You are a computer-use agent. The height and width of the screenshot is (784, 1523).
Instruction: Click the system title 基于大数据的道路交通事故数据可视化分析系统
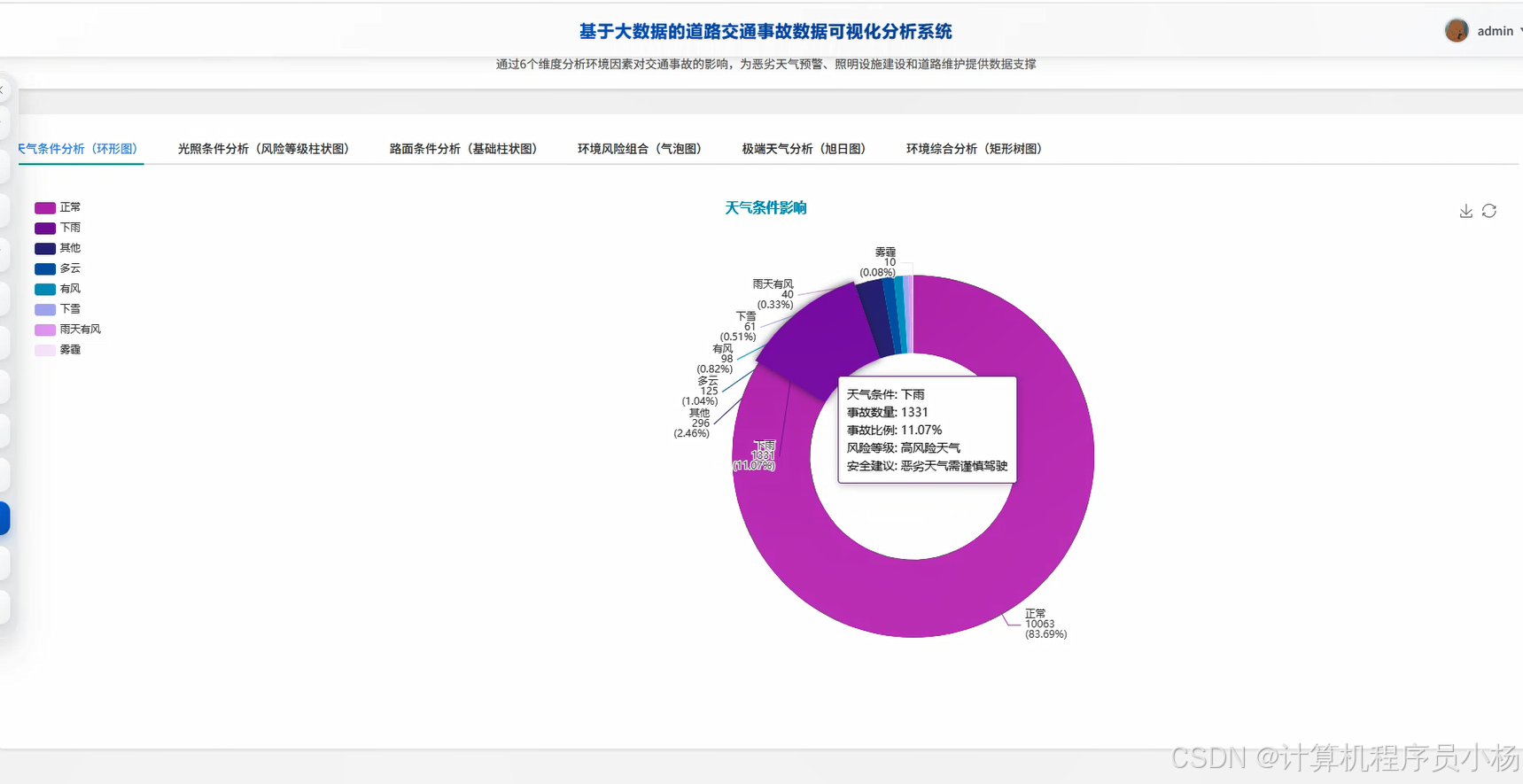point(765,31)
